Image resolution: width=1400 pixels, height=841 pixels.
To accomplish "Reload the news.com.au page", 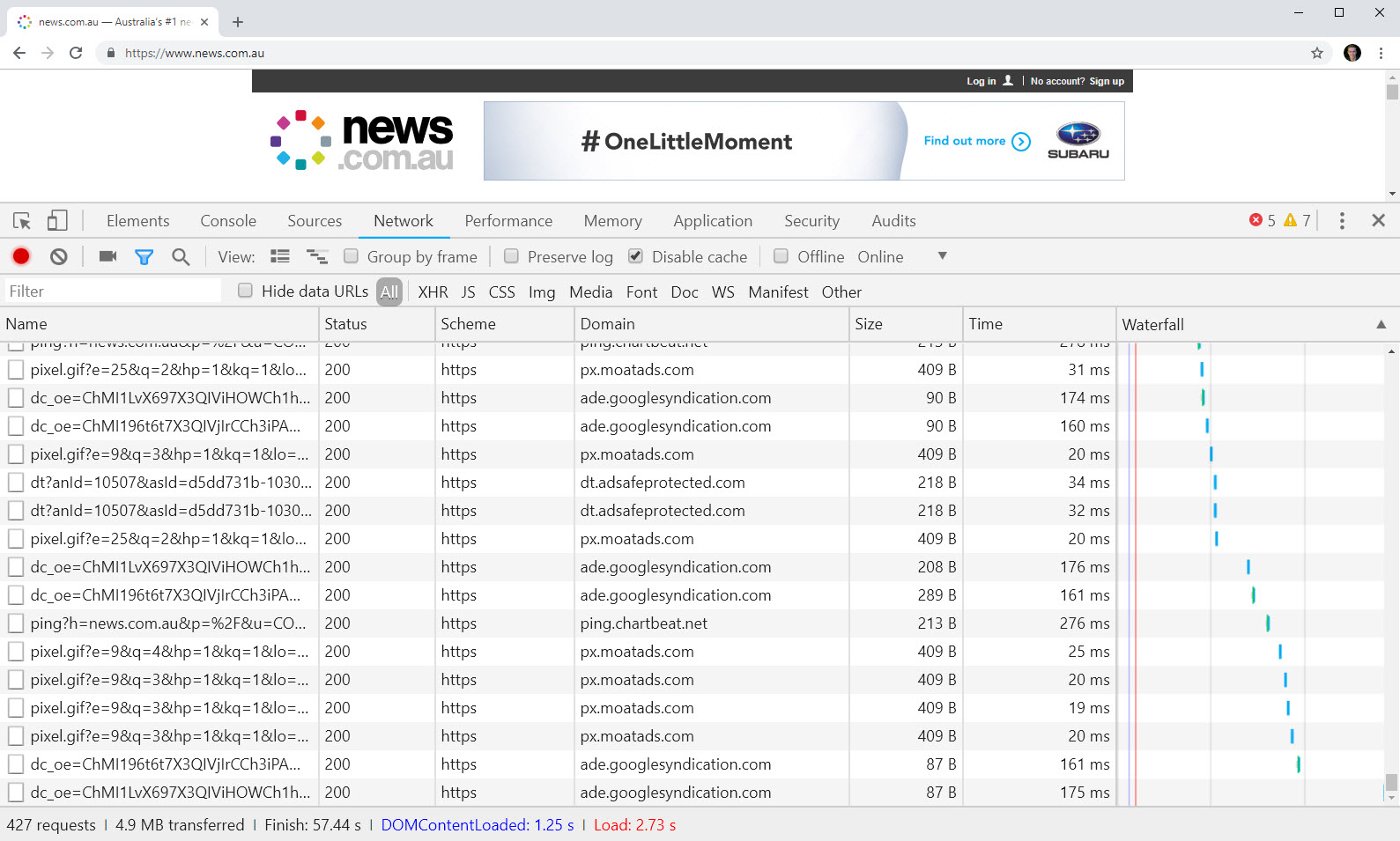I will pos(76,53).
